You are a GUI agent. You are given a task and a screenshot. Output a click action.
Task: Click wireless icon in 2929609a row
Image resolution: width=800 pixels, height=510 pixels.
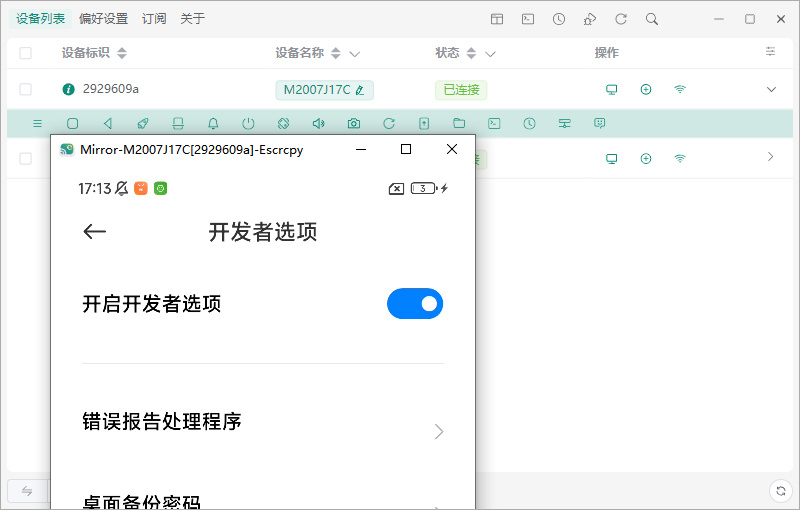click(680, 90)
